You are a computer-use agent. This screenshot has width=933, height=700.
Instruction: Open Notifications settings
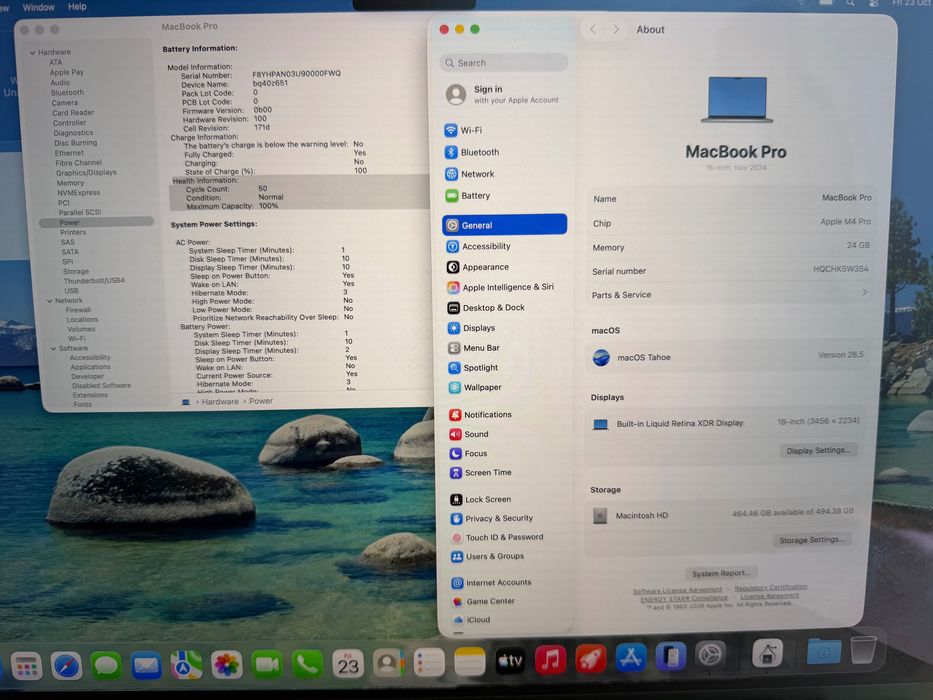pyautogui.click(x=481, y=414)
